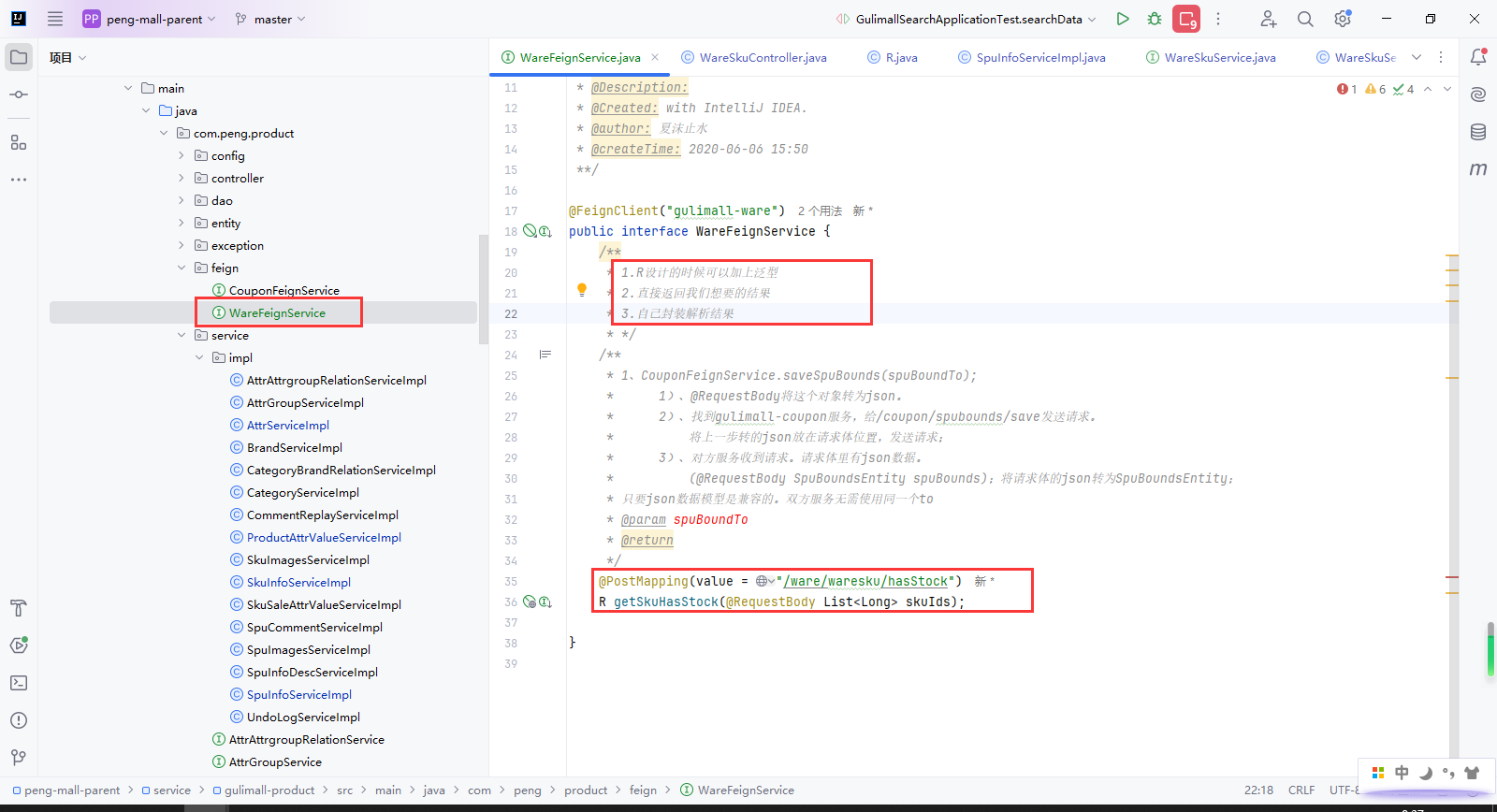Start debugging with the bug icon
Screen dimensions: 1497x812
(1155, 19)
